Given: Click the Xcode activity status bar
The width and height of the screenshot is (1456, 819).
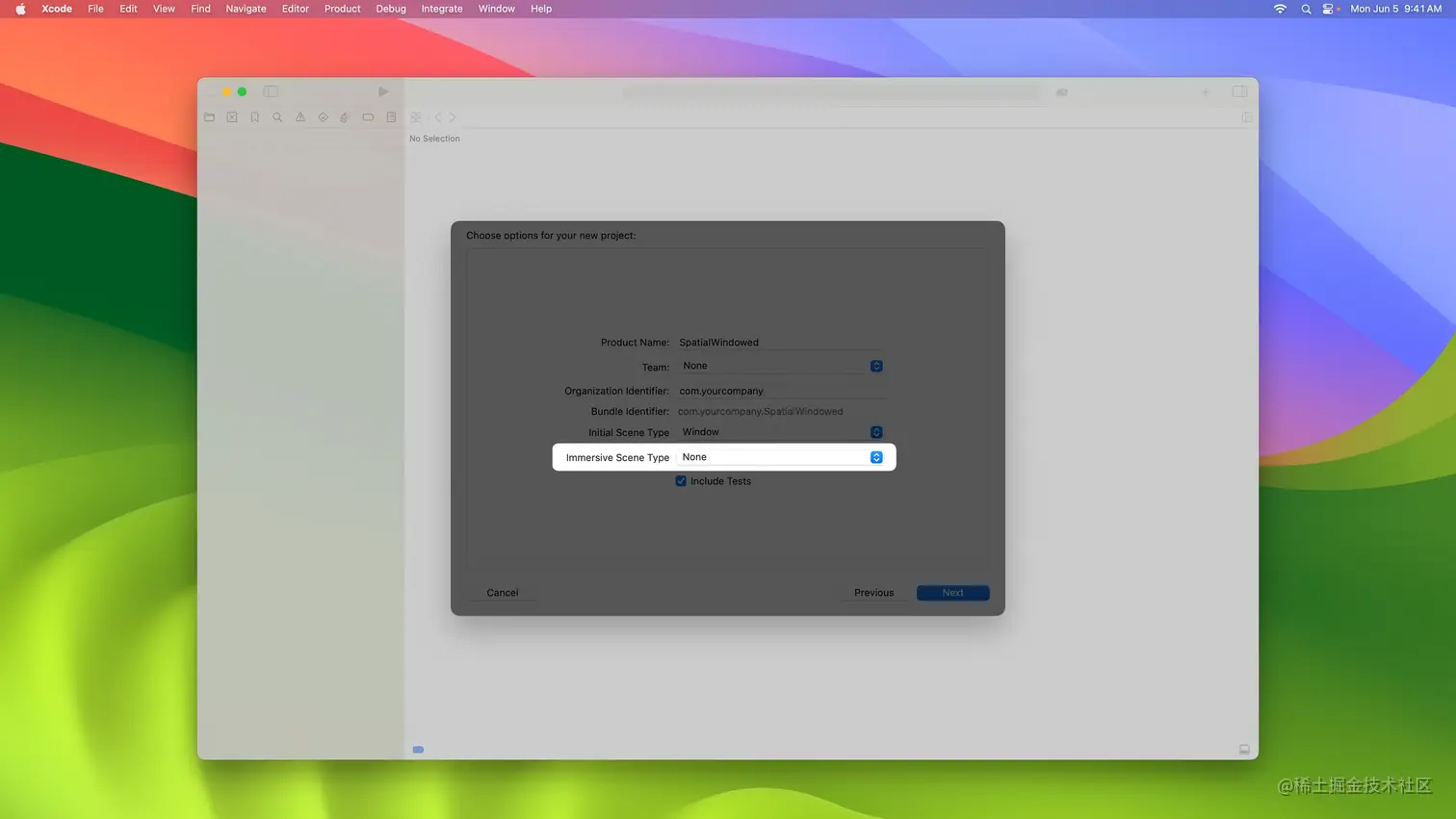Looking at the screenshot, I should click(x=832, y=92).
